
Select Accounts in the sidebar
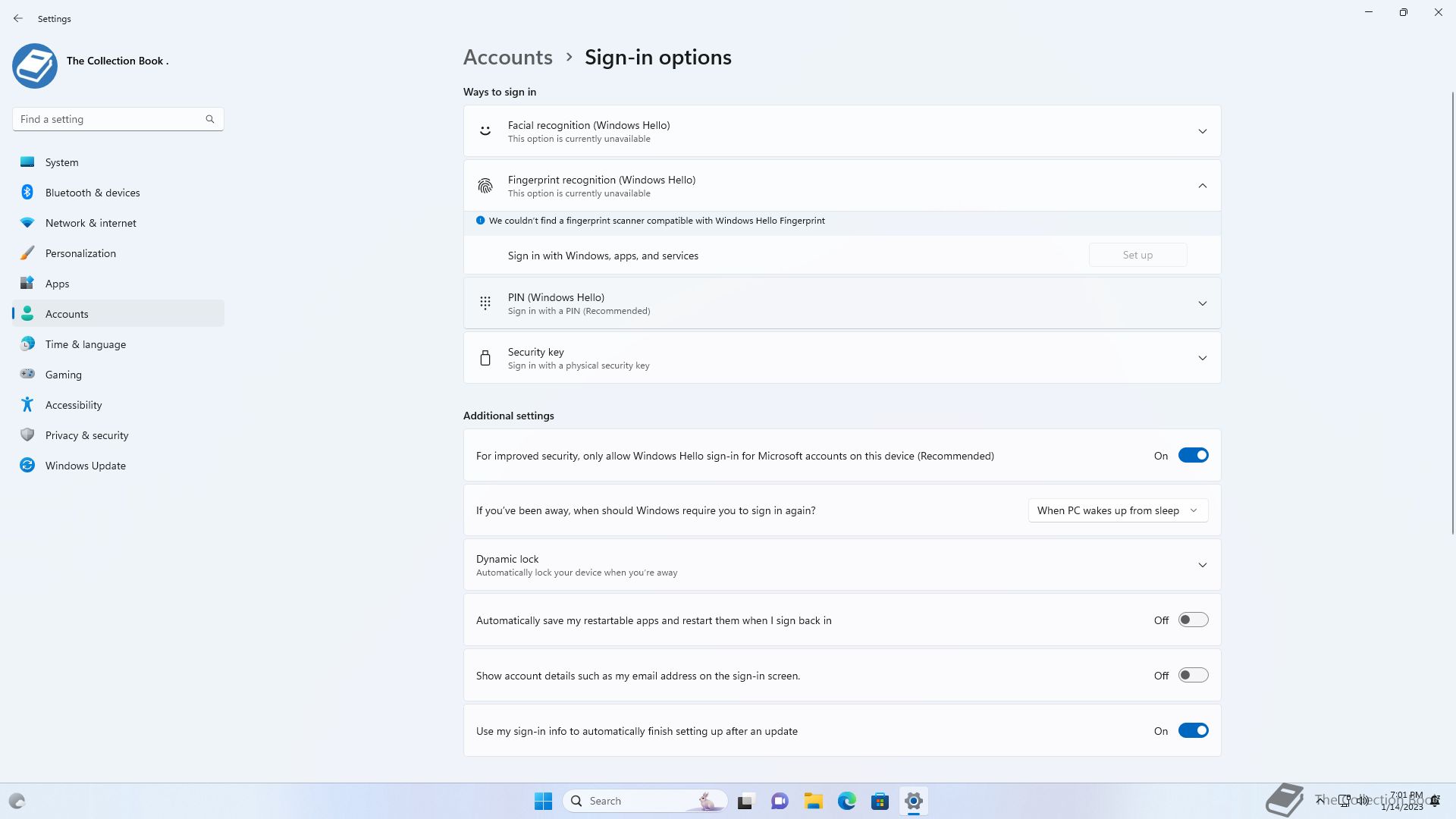[x=118, y=313]
